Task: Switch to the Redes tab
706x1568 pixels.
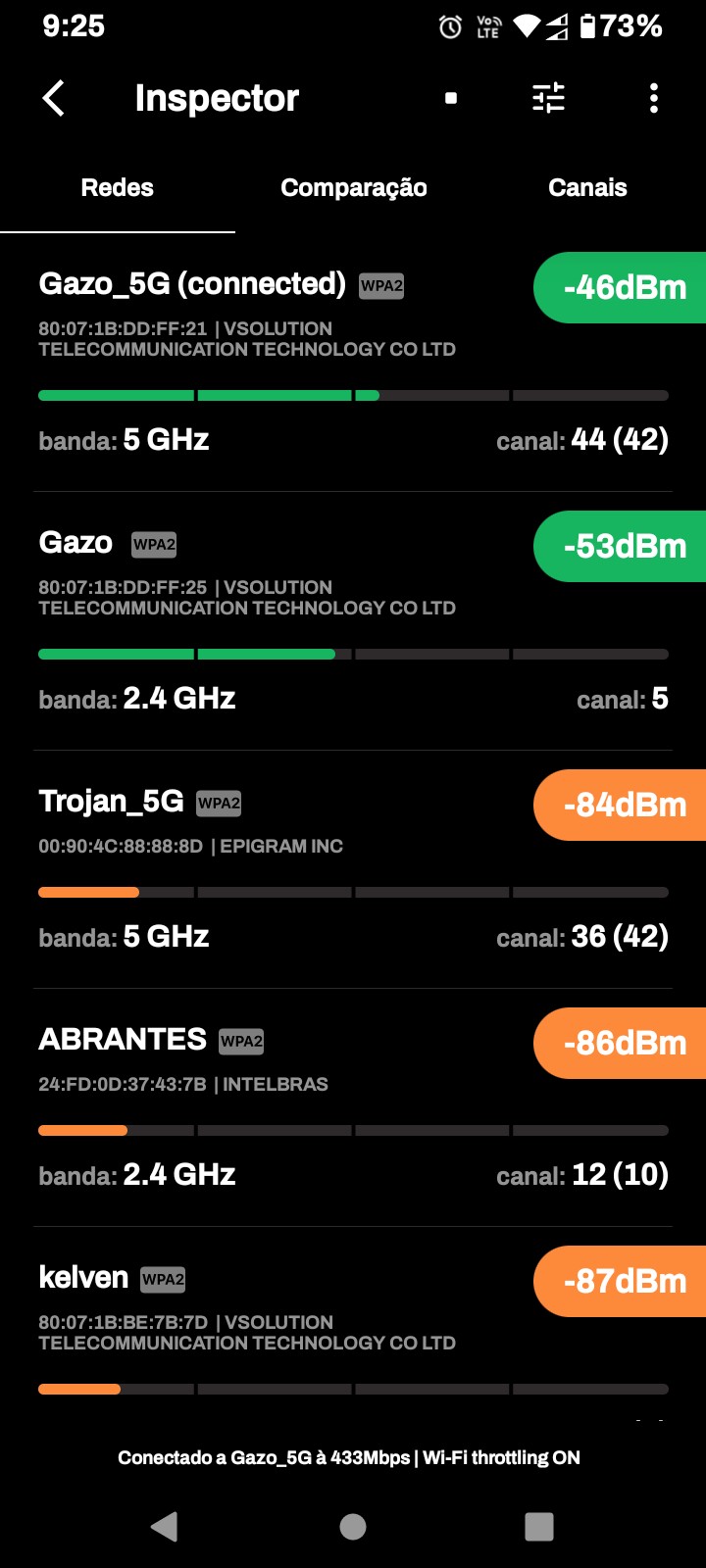Action: point(118,188)
